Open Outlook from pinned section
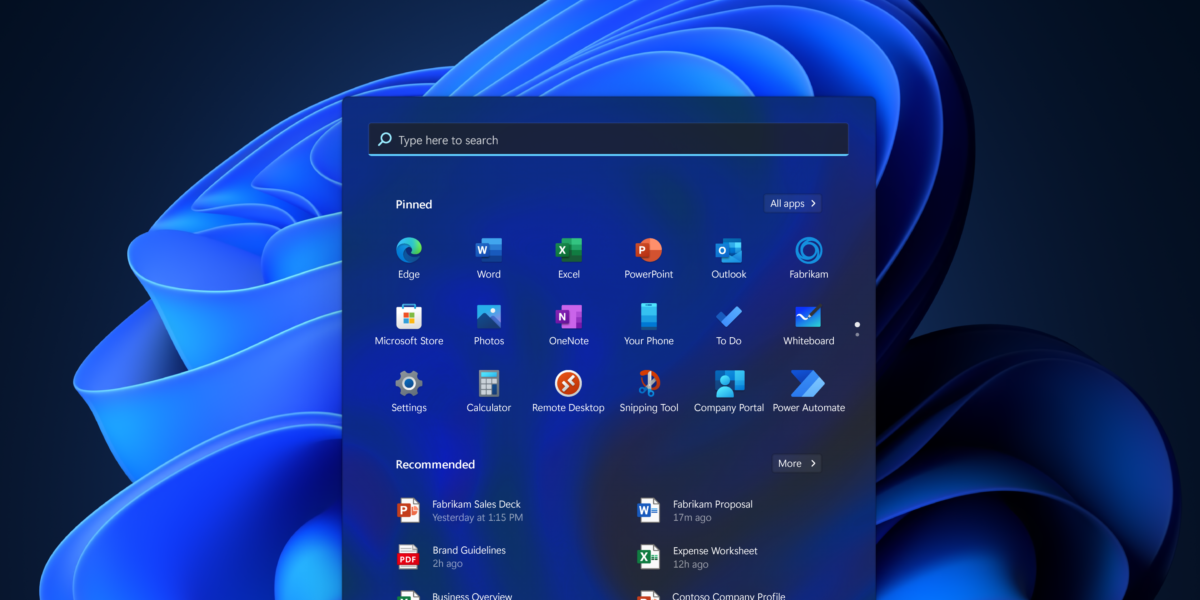Screen dimensions: 1200x600 pyautogui.click(x=728, y=251)
